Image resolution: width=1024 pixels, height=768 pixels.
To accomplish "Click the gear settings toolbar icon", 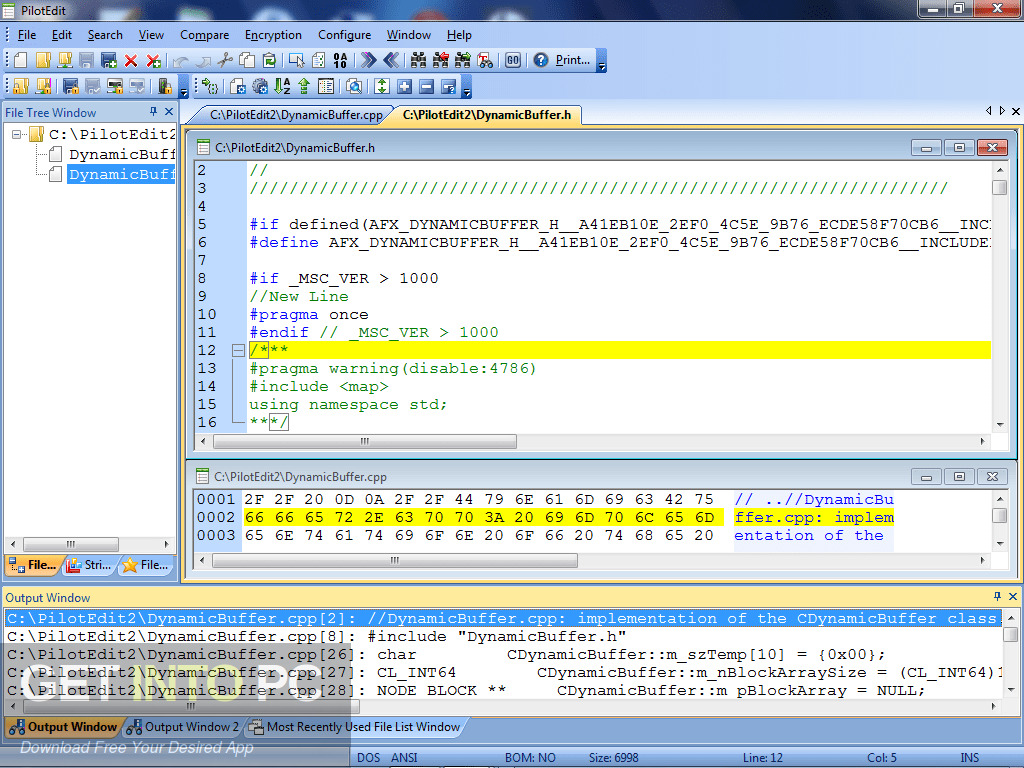I will click(x=260, y=86).
